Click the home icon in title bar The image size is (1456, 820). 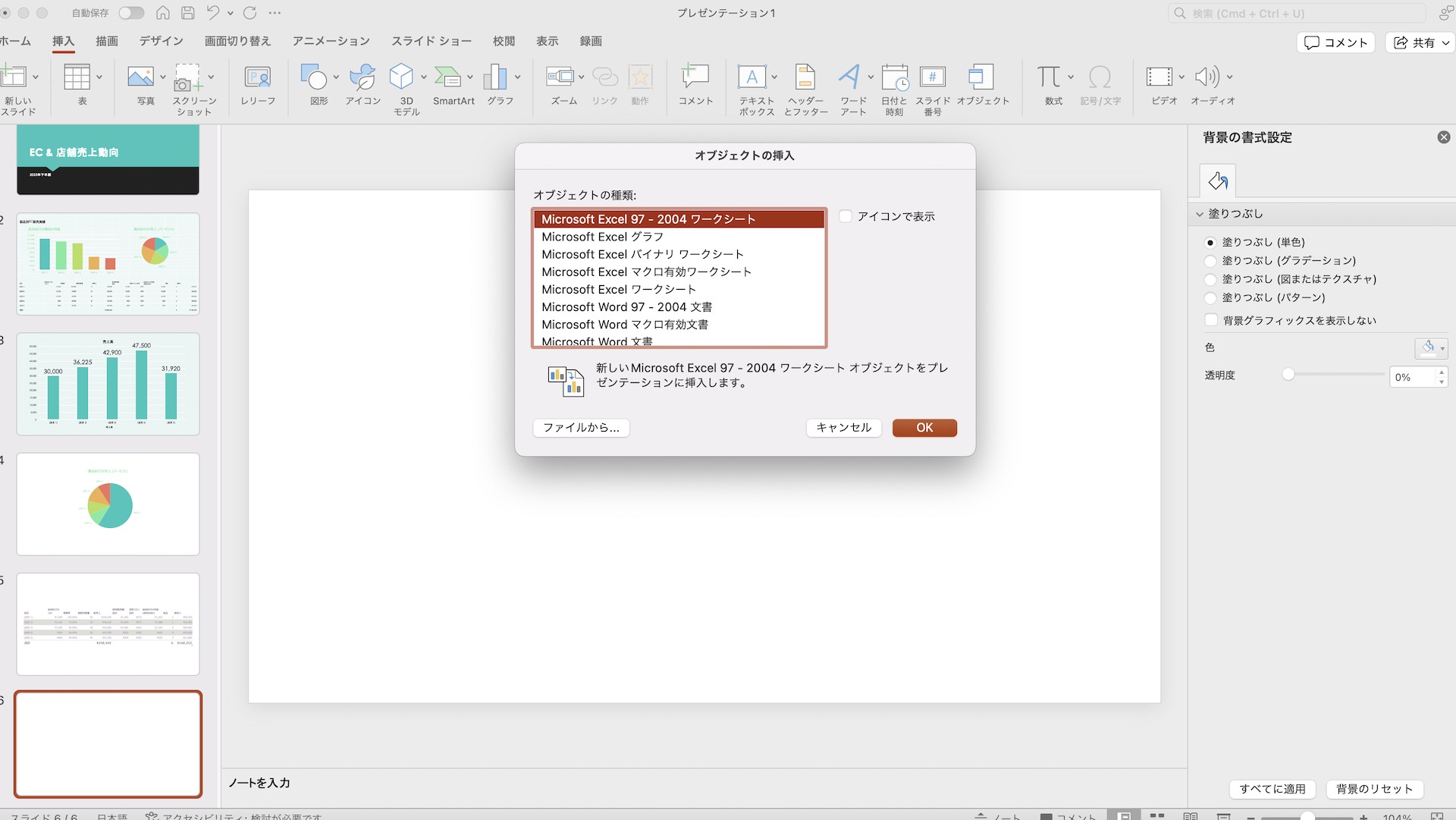pos(163,13)
